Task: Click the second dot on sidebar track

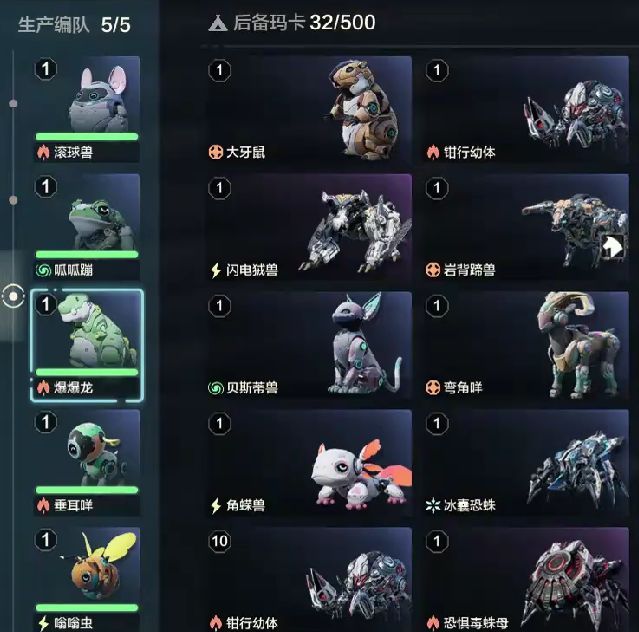Action: [13, 200]
